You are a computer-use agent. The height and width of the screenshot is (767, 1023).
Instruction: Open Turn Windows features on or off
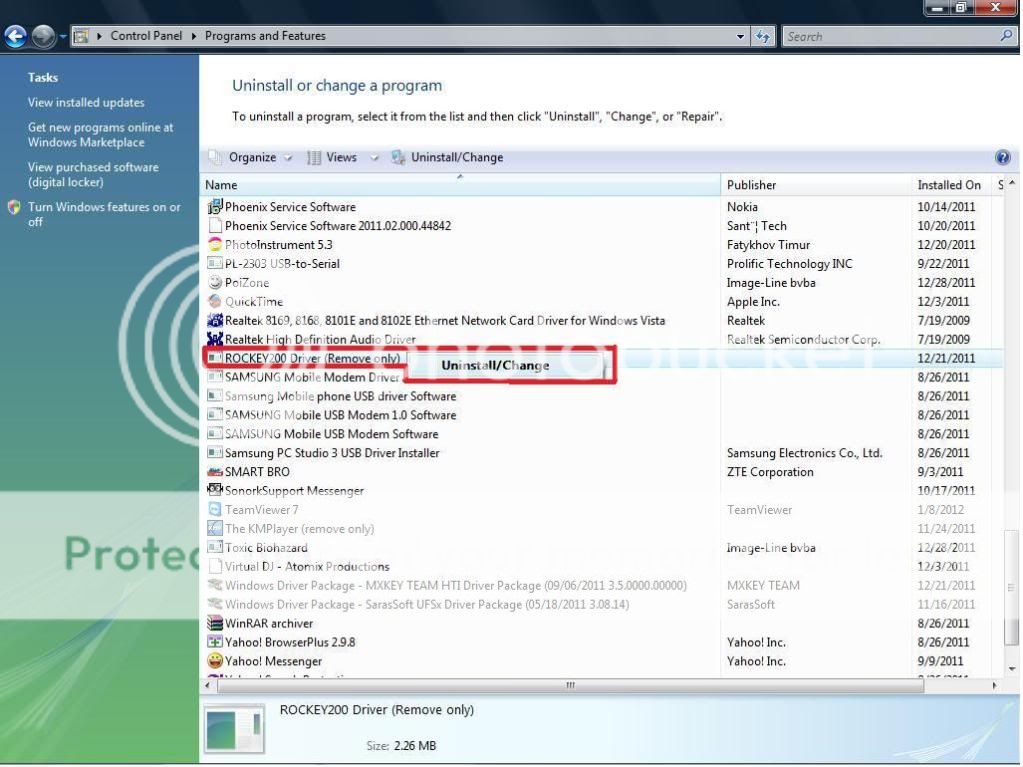click(x=104, y=215)
